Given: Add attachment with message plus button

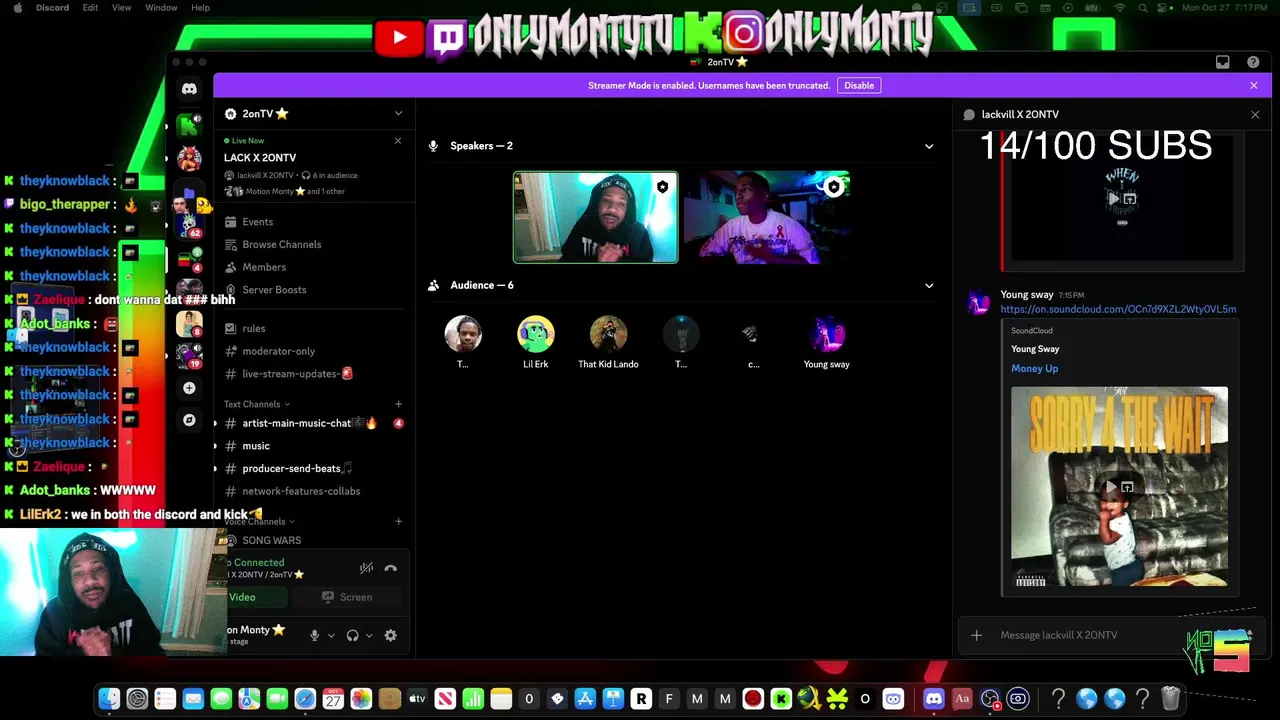Looking at the screenshot, I should pos(976,635).
